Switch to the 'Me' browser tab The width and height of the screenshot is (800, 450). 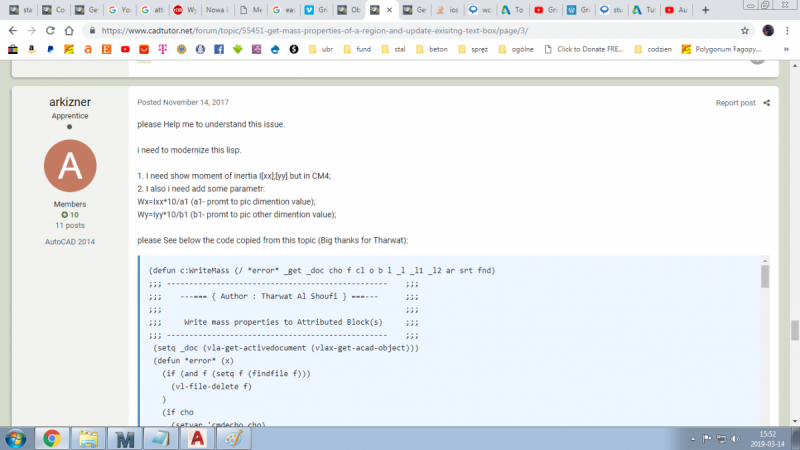click(251, 10)
